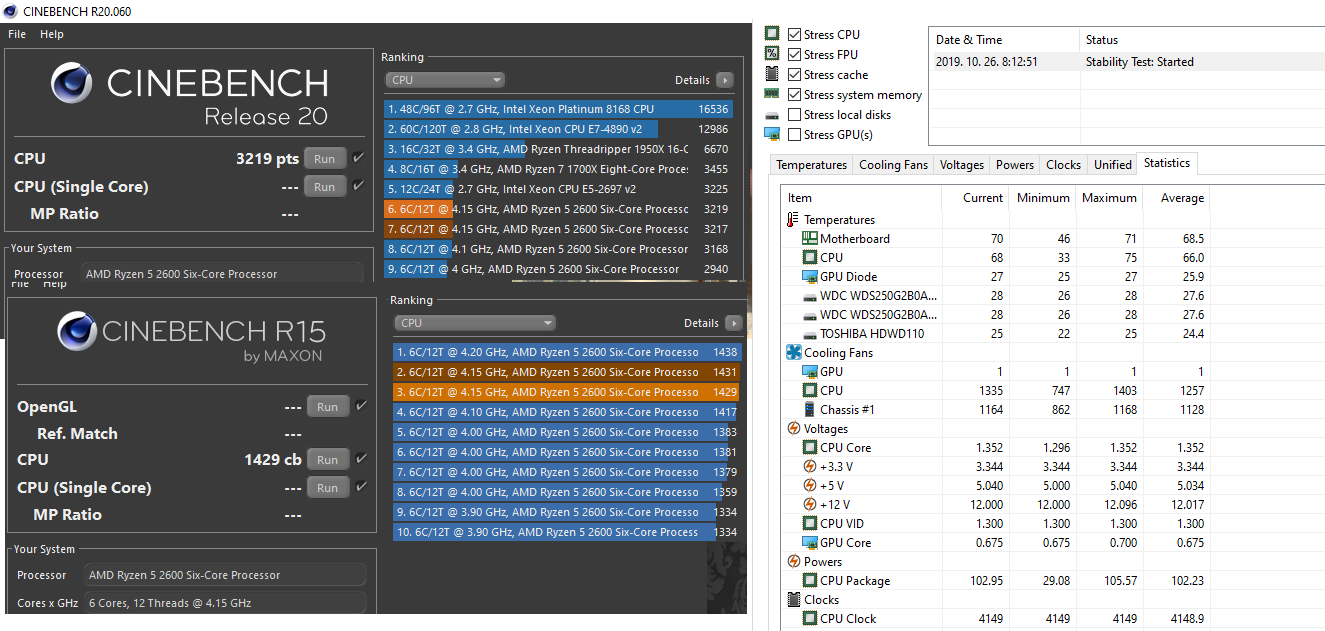Run the CPU (Single Core) test in R20
Image resolution: width=1325 pixels, height=631 pixels.
tap(325, 186)
